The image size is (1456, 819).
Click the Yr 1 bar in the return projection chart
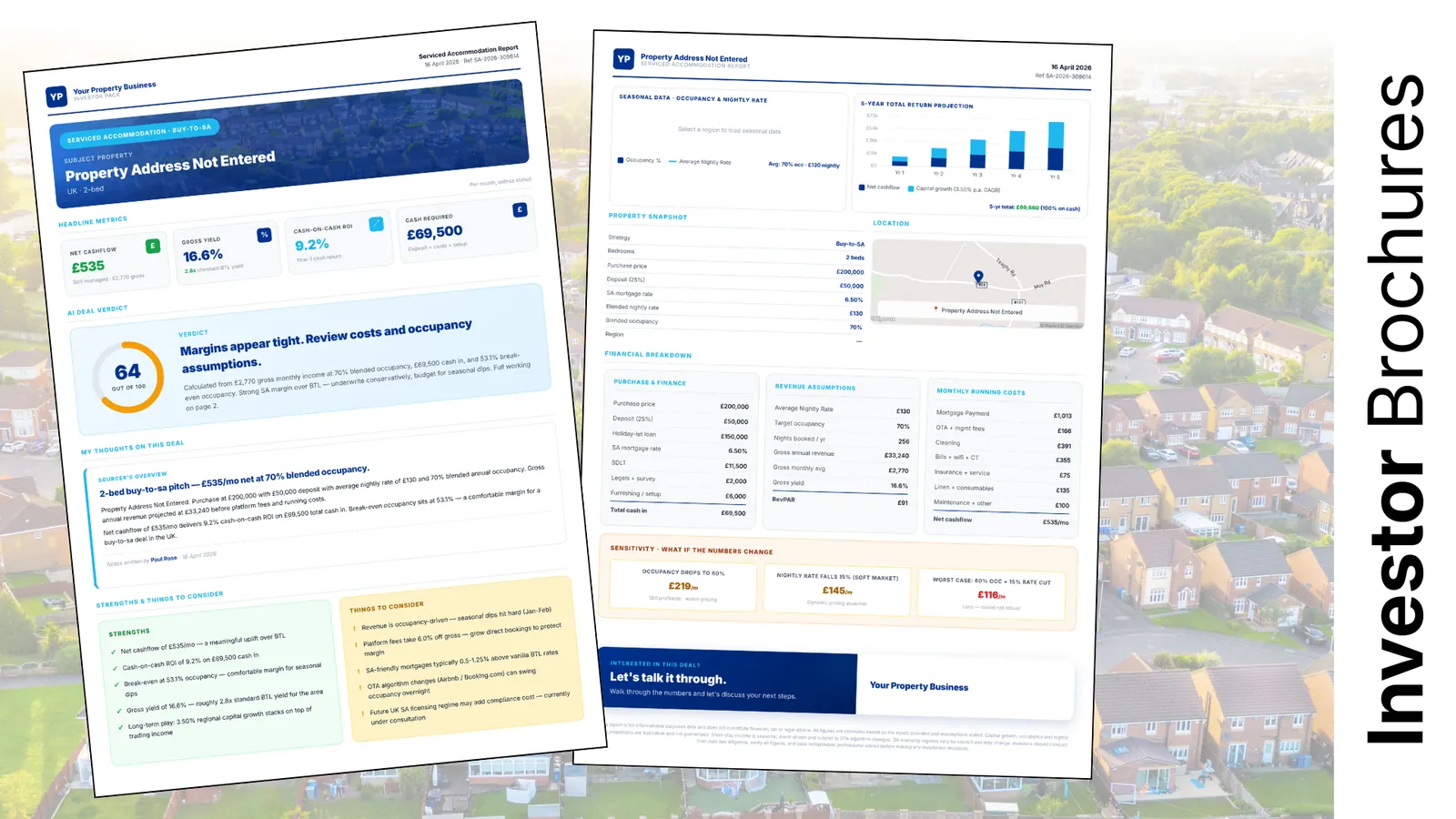pos(900,161)
